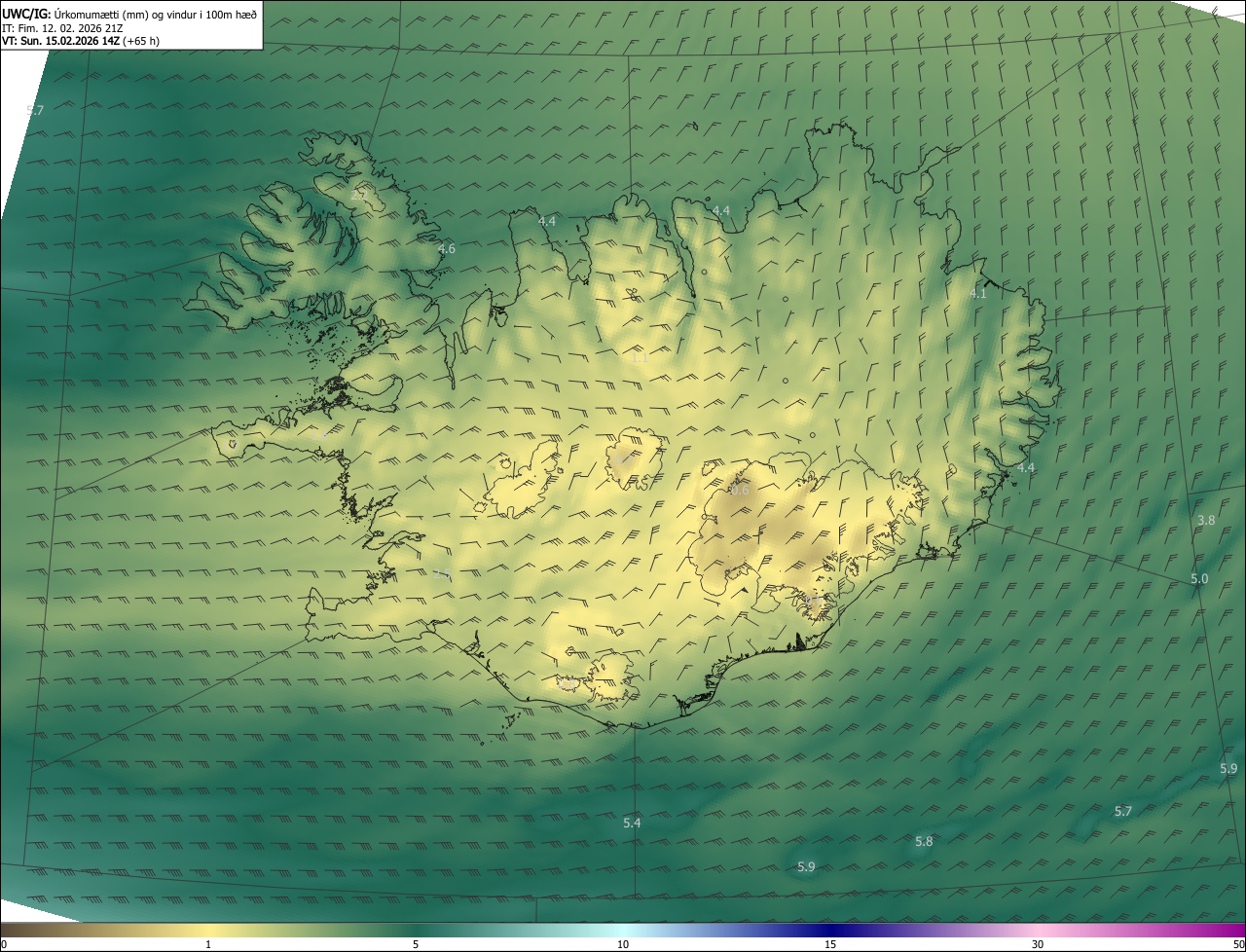Click the '3.8' value label on the map
This screenshot has height=952, width=1246.
(1206, 521)
